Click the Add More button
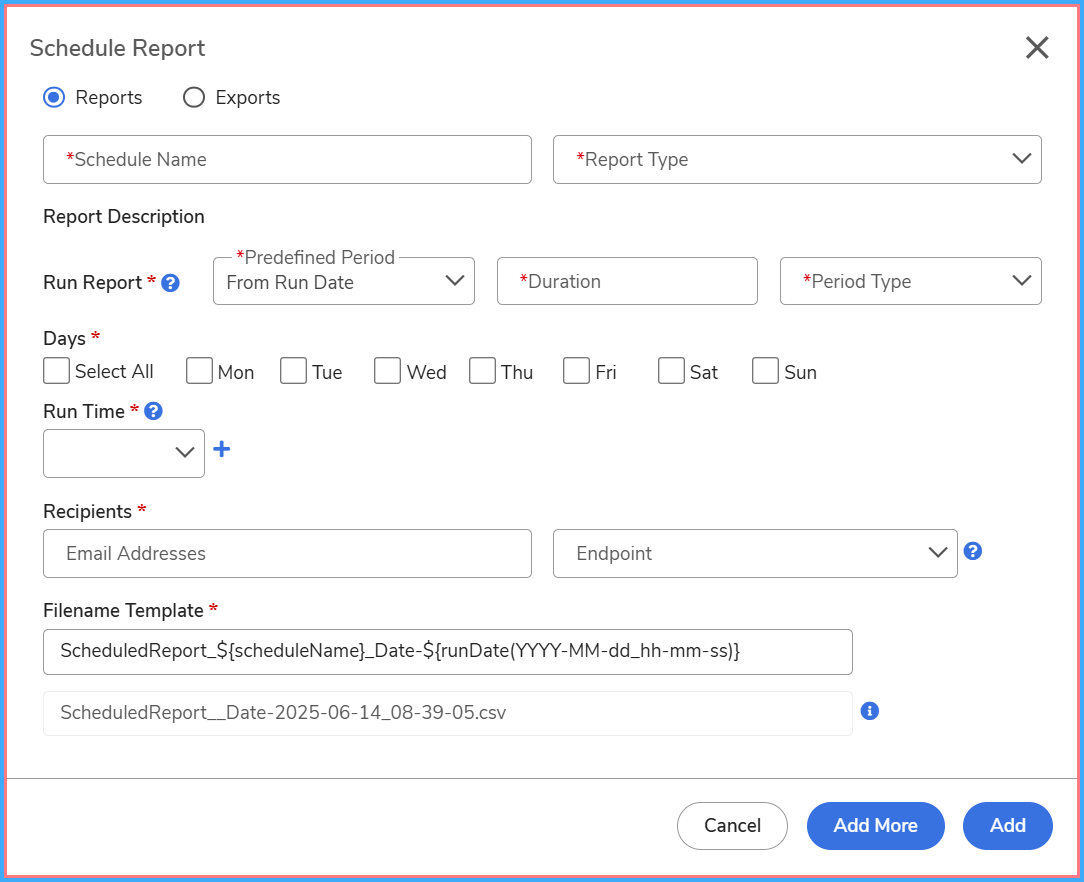Viewport: 1084px width, 882px height. pyautogui.click(x=875, y=826)
